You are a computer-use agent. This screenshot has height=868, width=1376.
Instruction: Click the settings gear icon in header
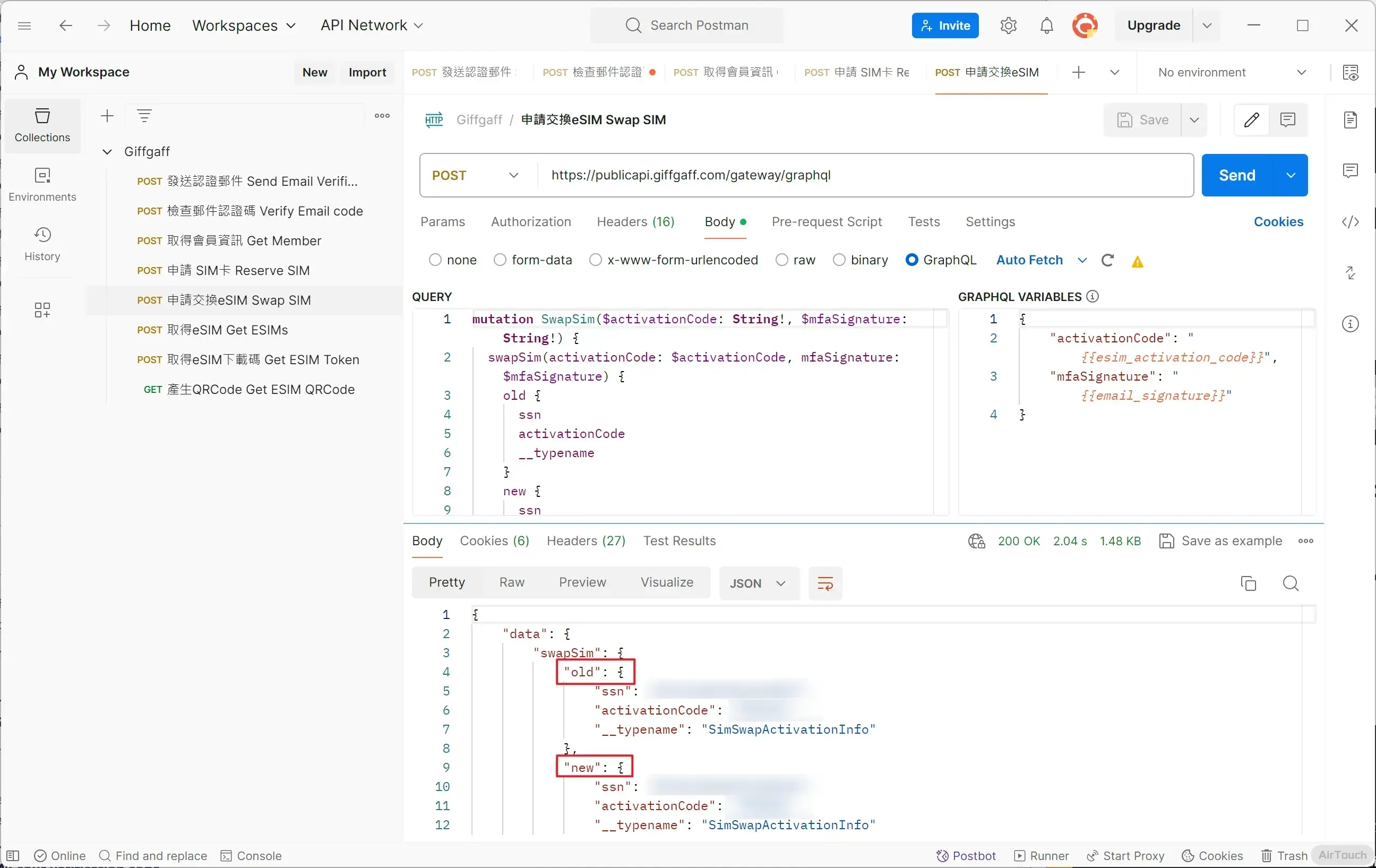pyautogui.click(x=1008, y=25)
